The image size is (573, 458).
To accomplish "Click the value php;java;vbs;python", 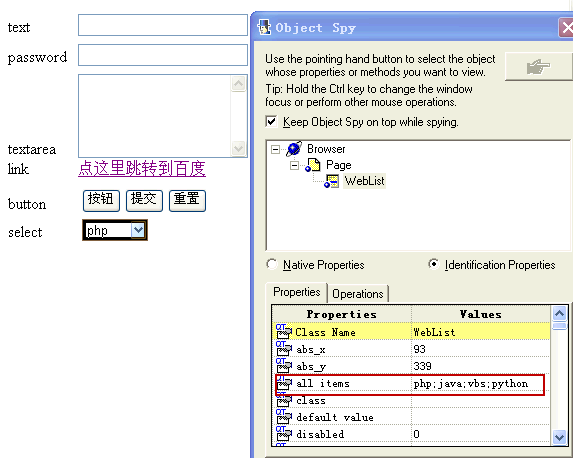I will 471,384.
